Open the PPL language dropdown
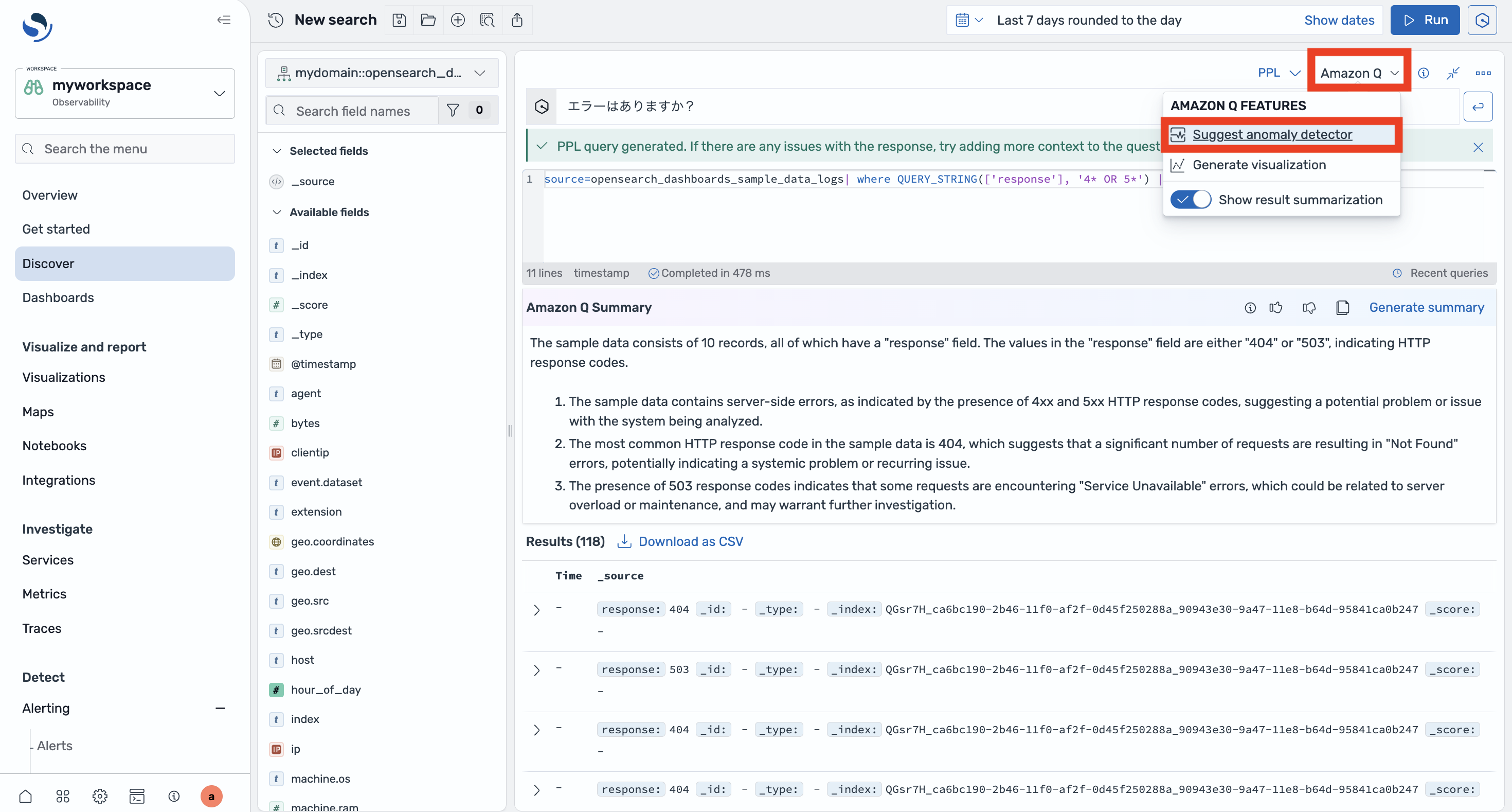Viewport: 1512px width, 812px height. [1279, 73]
